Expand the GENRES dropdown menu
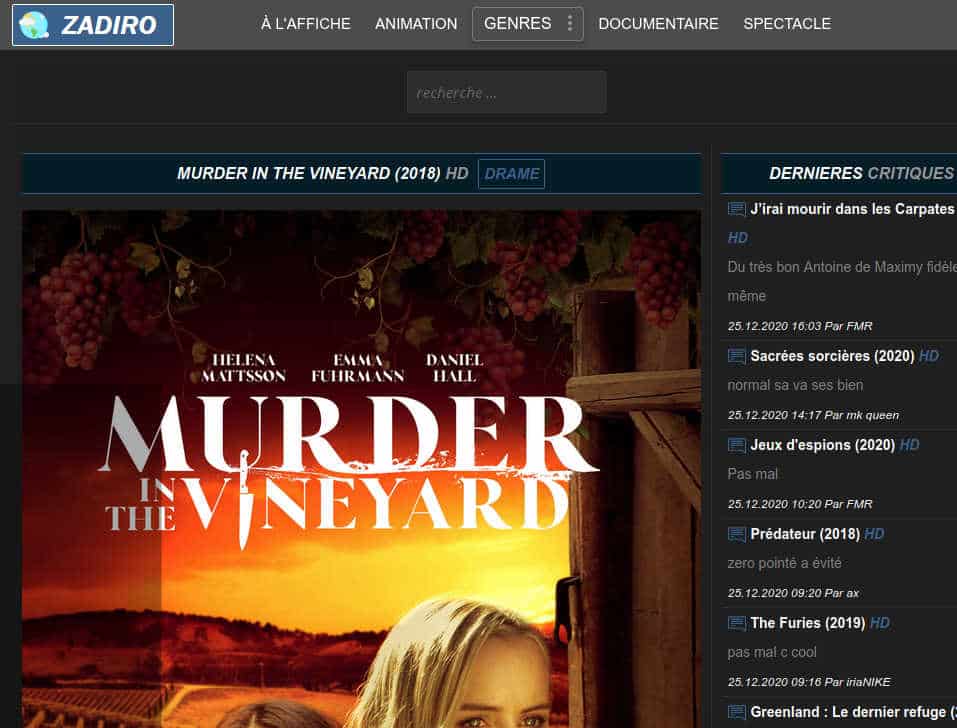957x728 pixels. click(x=527, y=24)
